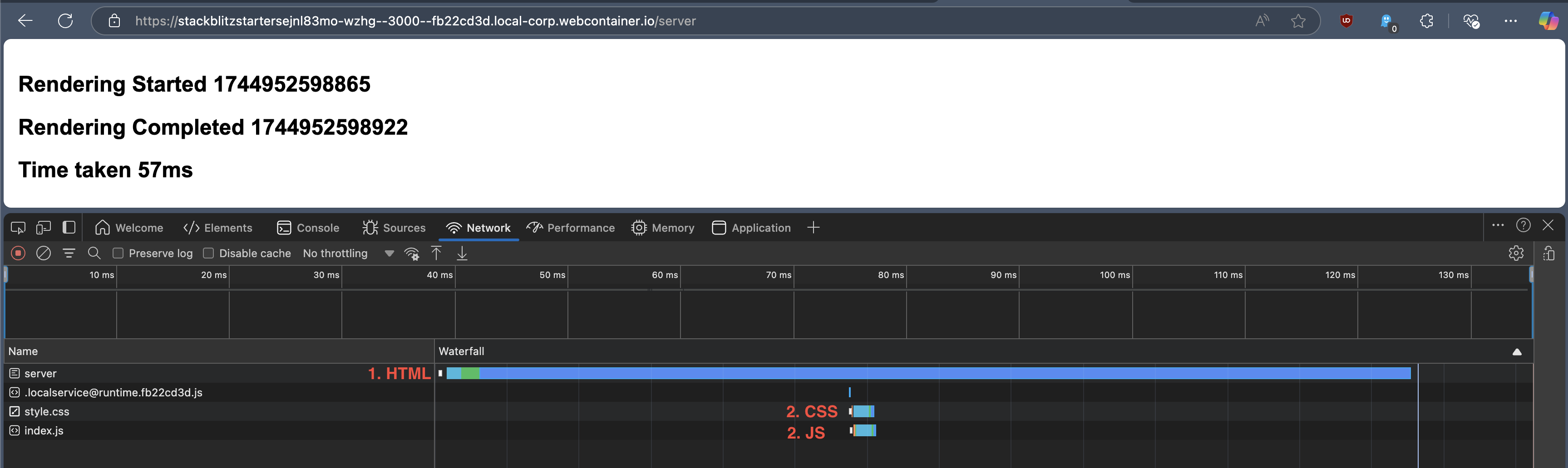Open Customize and control DevTools menu

click(1498, 225)
